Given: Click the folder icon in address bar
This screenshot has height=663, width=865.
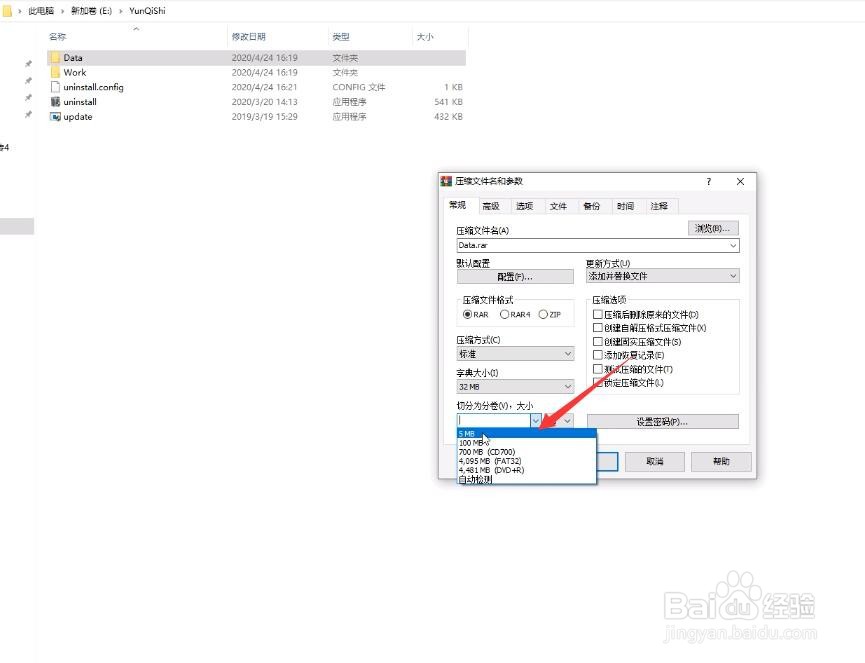Looking at the screenshot, I should 7,10.
